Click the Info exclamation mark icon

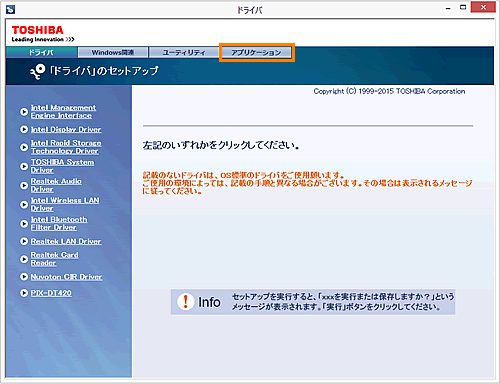click(x=185, y=302)
